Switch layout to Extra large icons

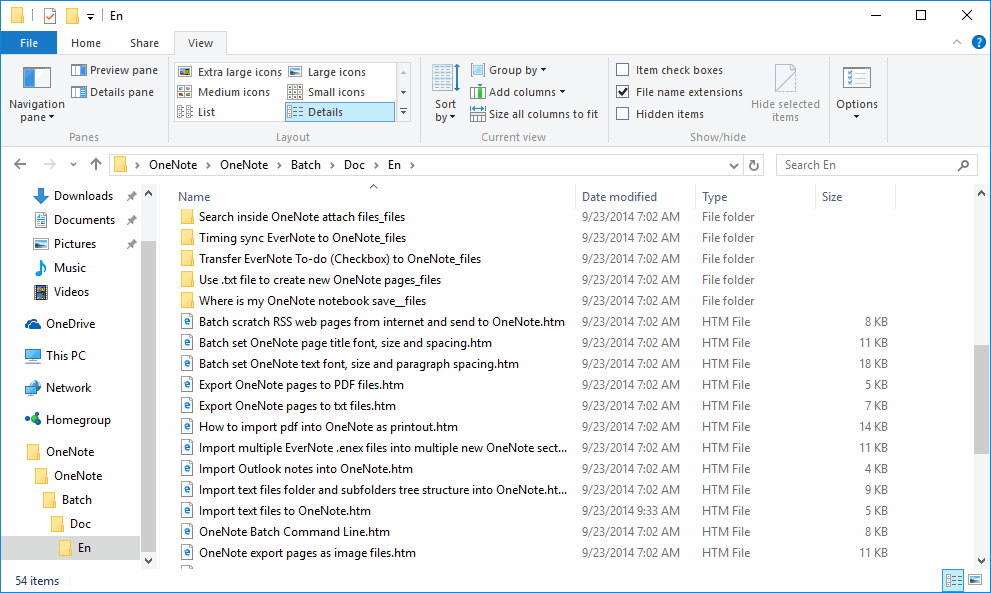coord(229,72)
